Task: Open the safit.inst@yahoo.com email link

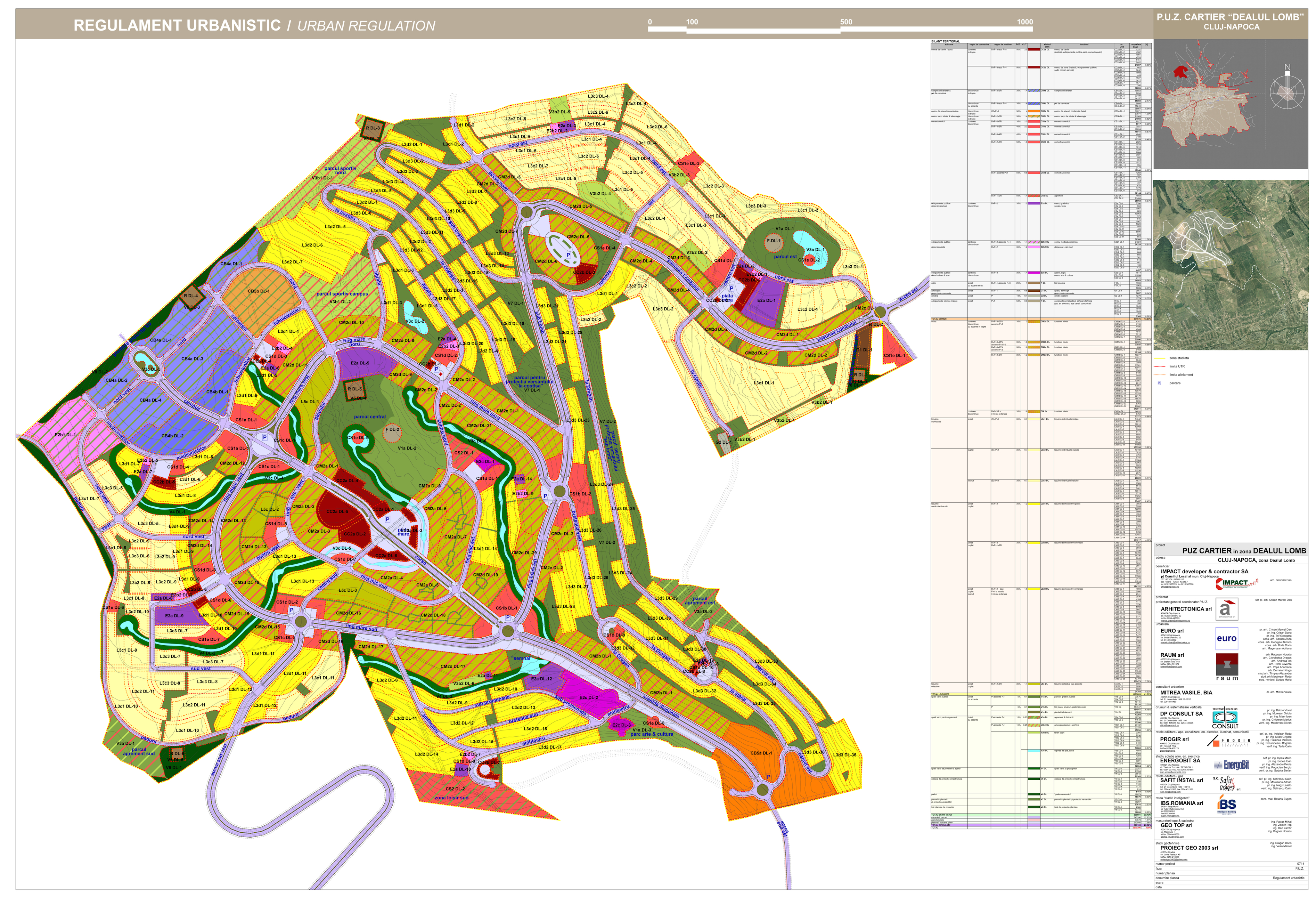Action: [1171, 792]
